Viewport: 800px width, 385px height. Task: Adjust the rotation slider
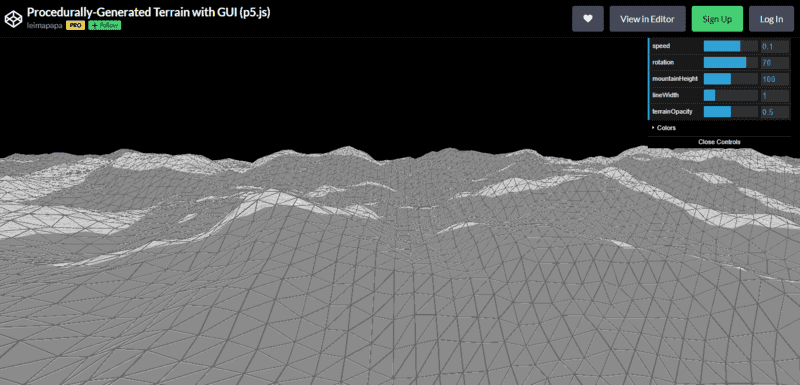point(731,63)
